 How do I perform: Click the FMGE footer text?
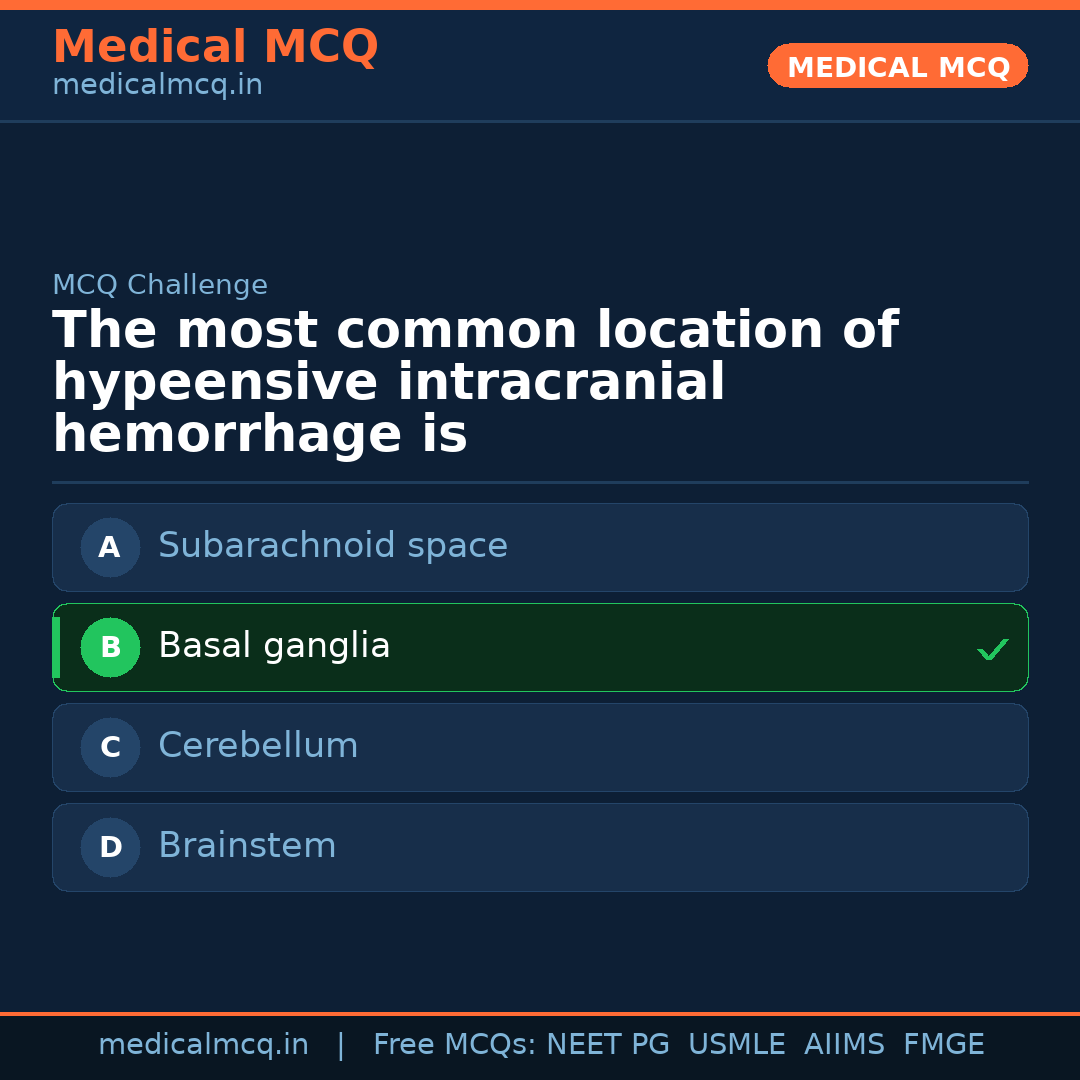pyautogui.click(x=943, y=1045)
